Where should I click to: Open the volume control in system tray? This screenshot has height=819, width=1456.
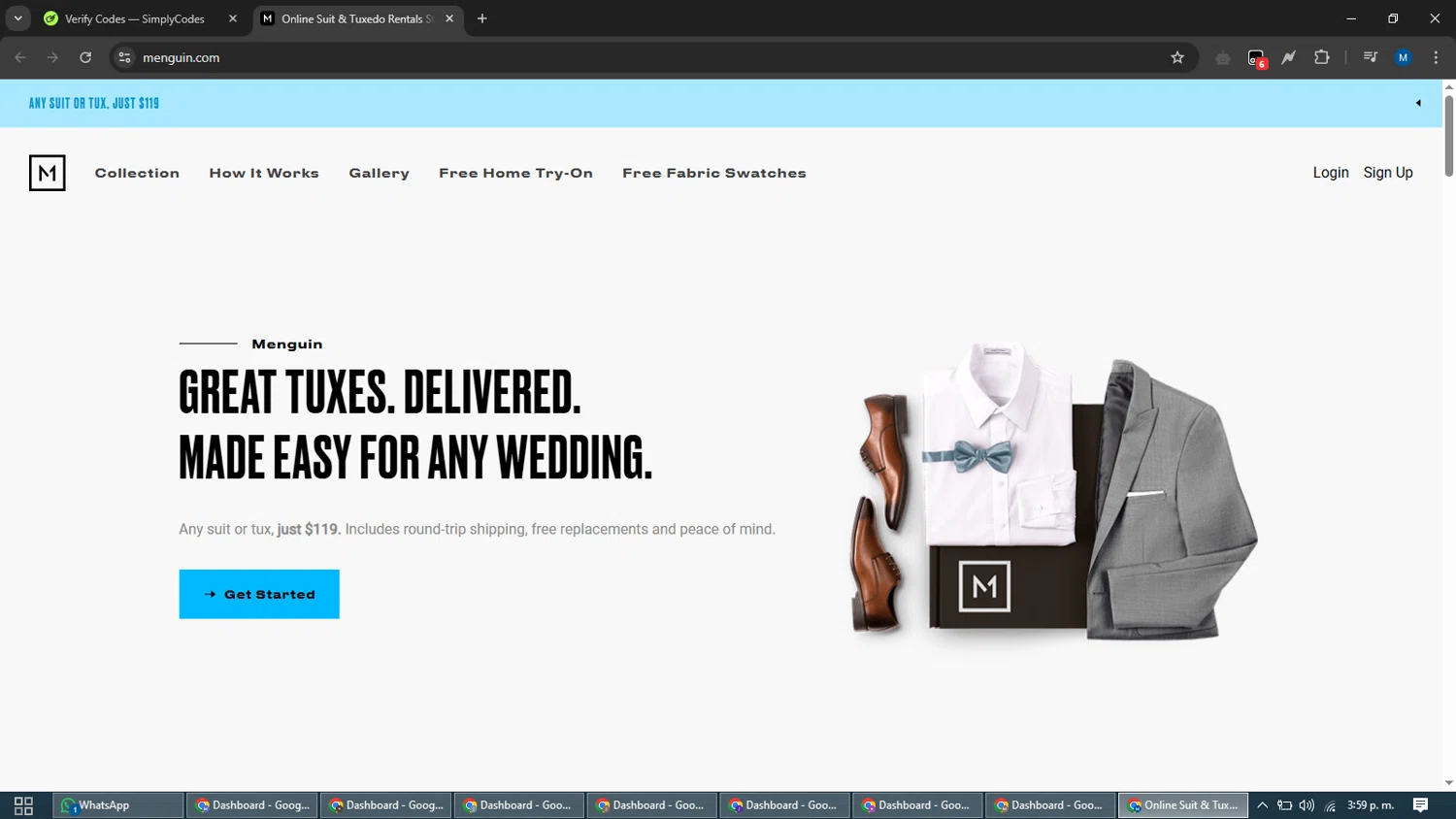[1307, 805]
